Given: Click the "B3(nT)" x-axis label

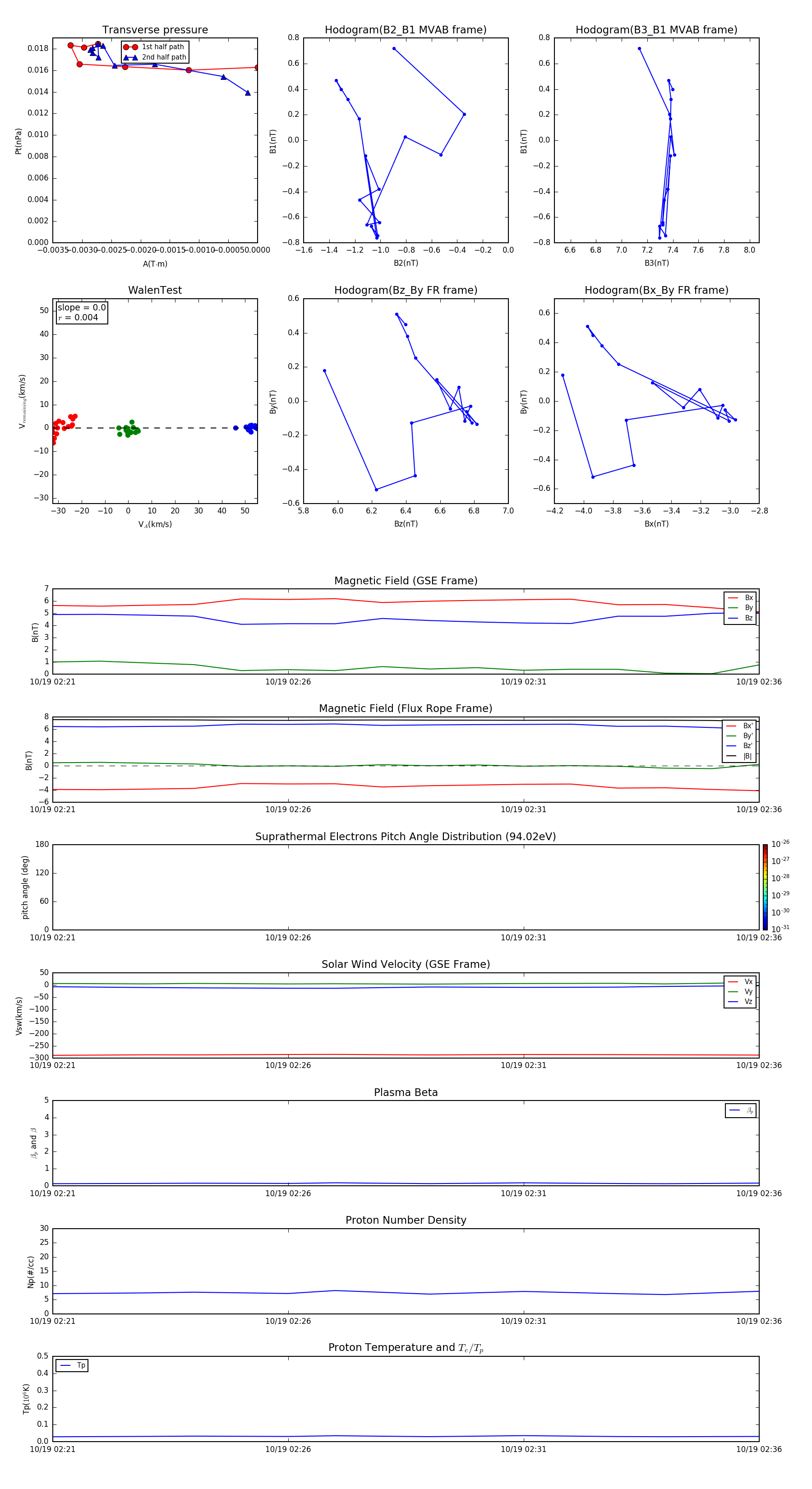Looking at the screenshot, I should [656, 263].
